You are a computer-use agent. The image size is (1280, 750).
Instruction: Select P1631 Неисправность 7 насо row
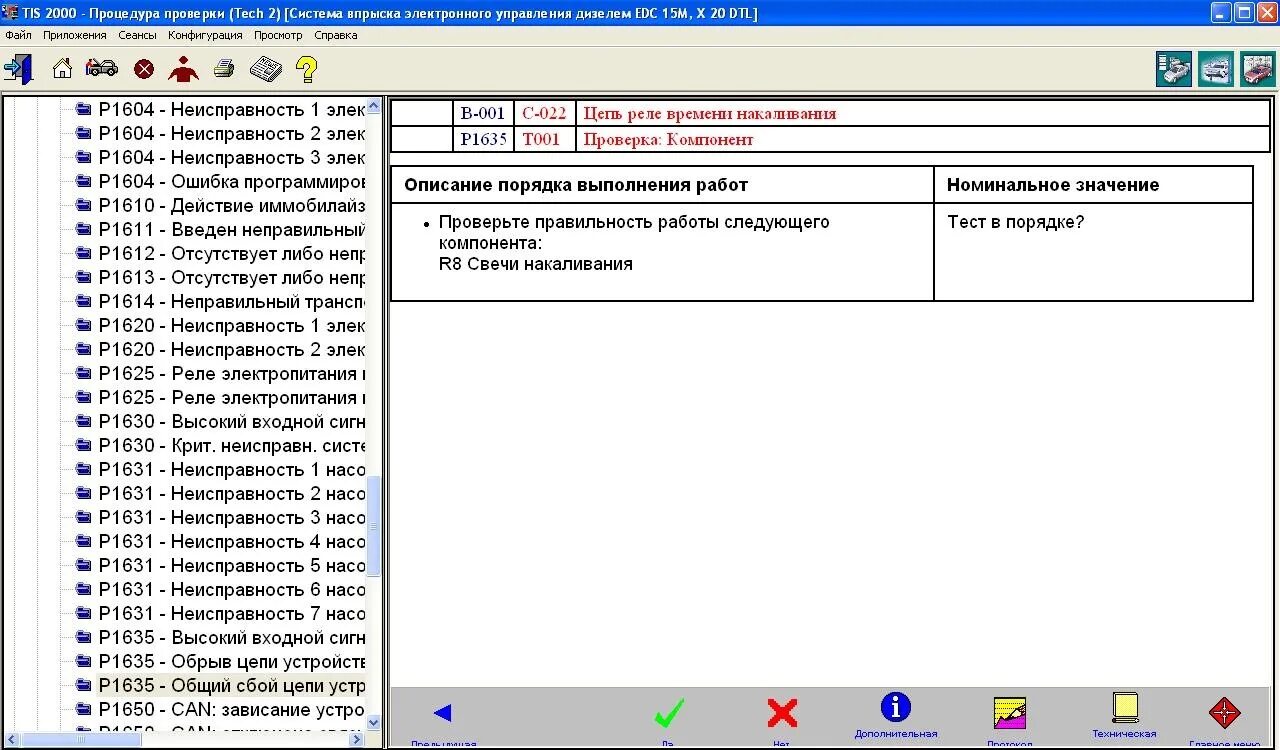pos(220,613)
